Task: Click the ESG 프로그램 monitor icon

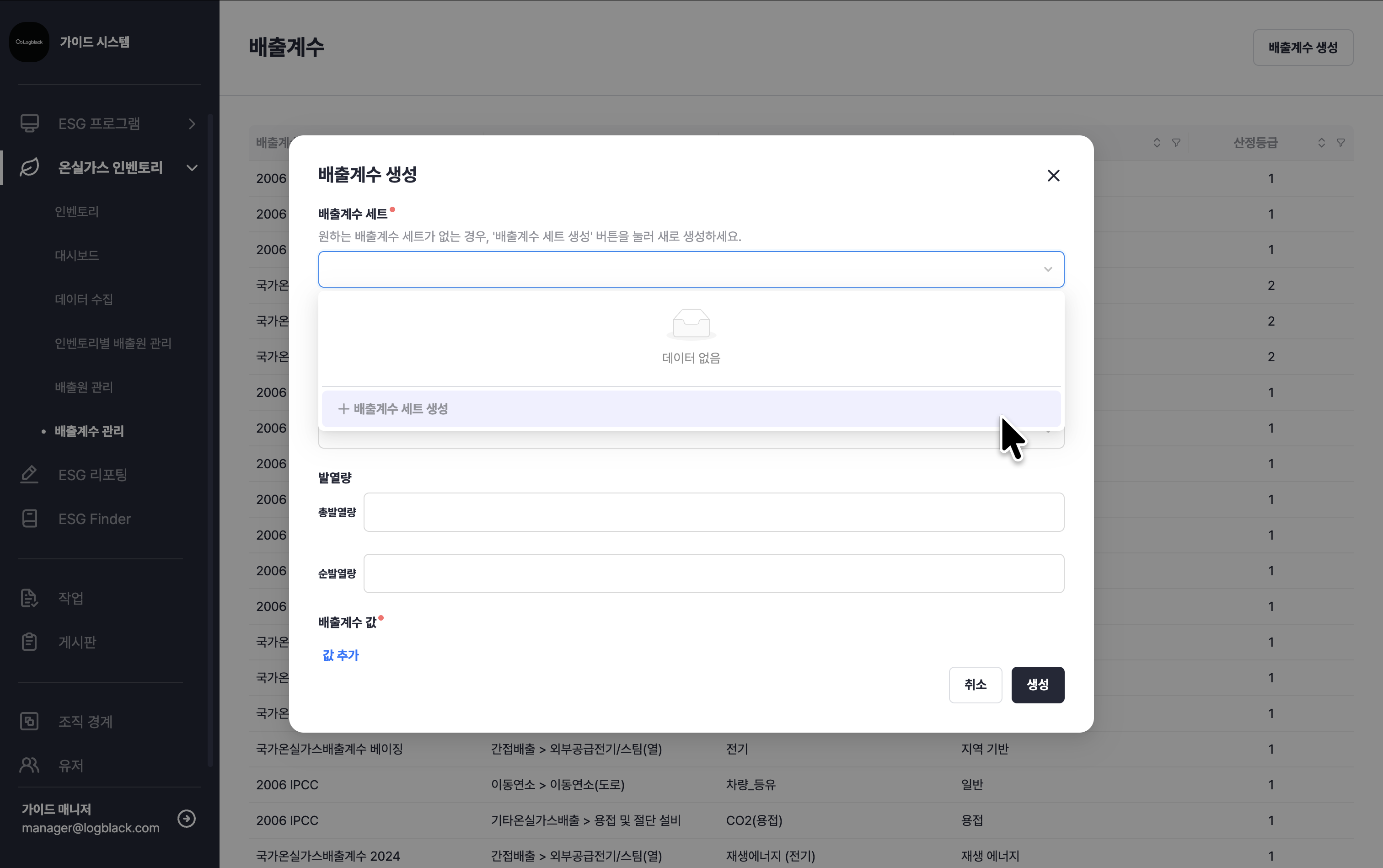Action: coord(29,123)
